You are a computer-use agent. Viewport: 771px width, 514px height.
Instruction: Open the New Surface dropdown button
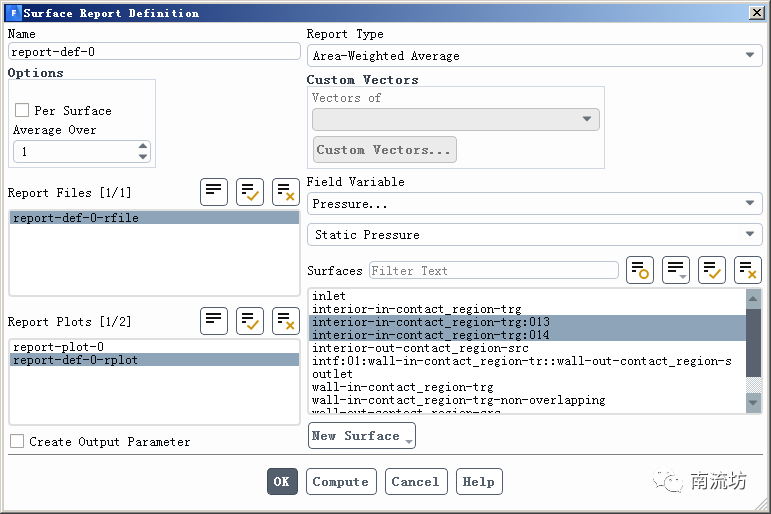coord(362,436)
